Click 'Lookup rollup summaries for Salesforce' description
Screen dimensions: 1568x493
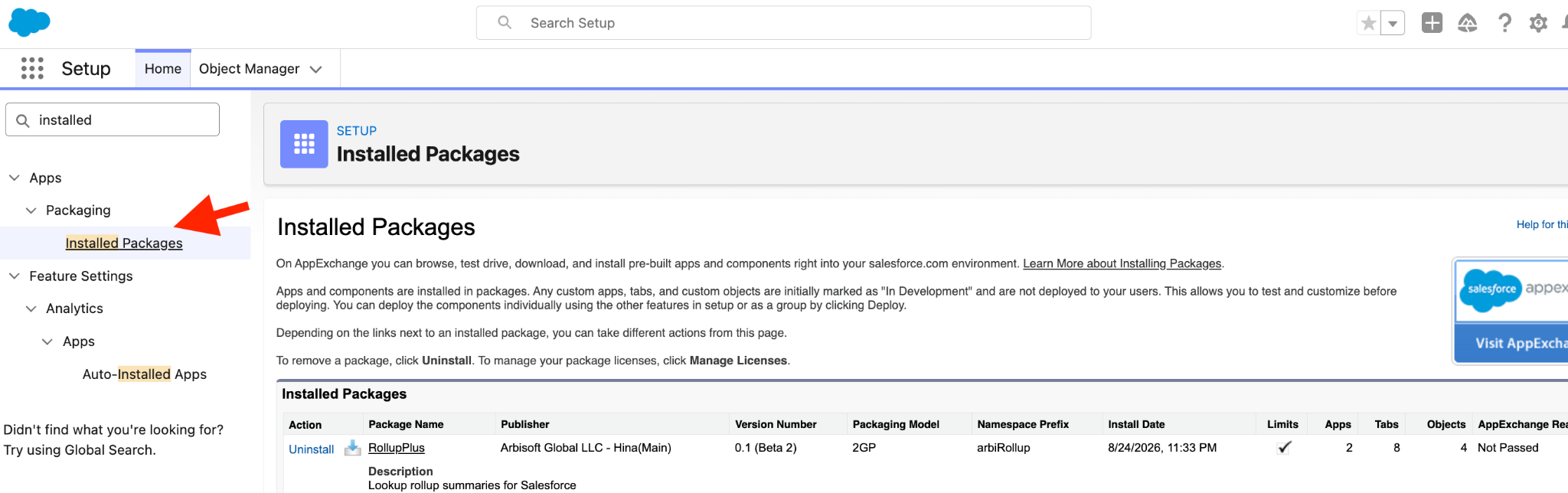pyautogui.click(x=472, y=485)
